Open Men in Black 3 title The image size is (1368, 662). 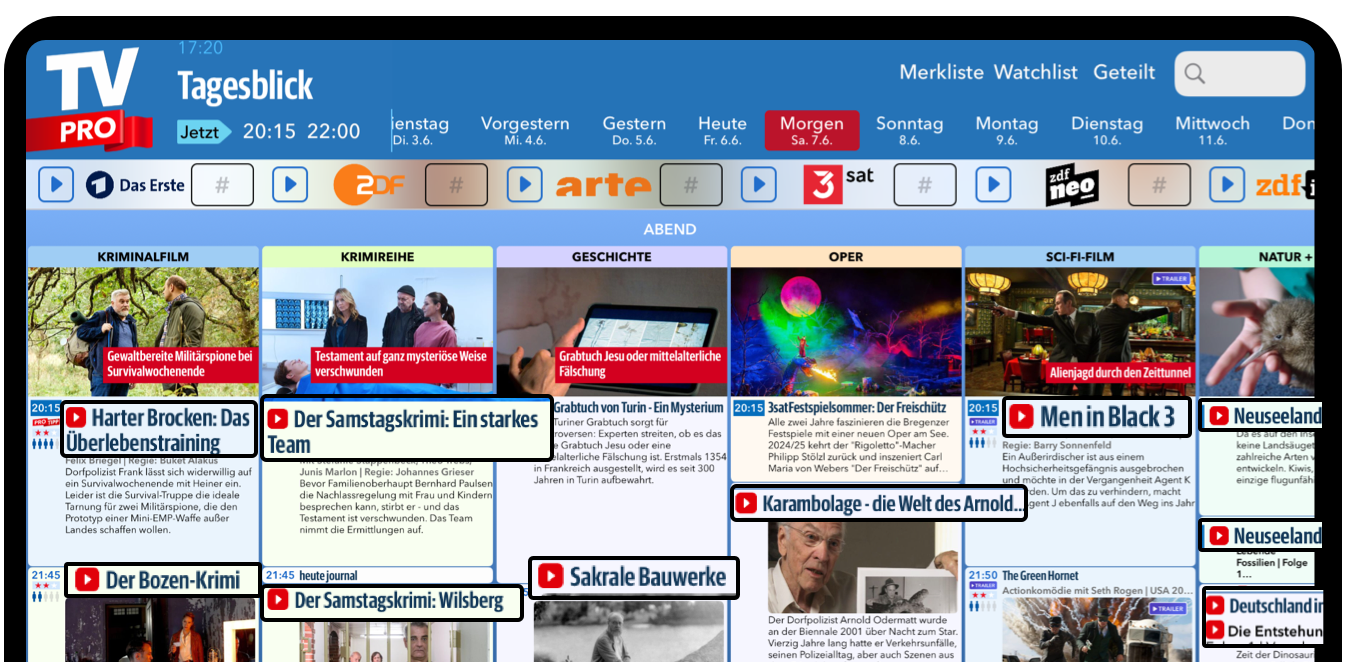[1107, 417]
